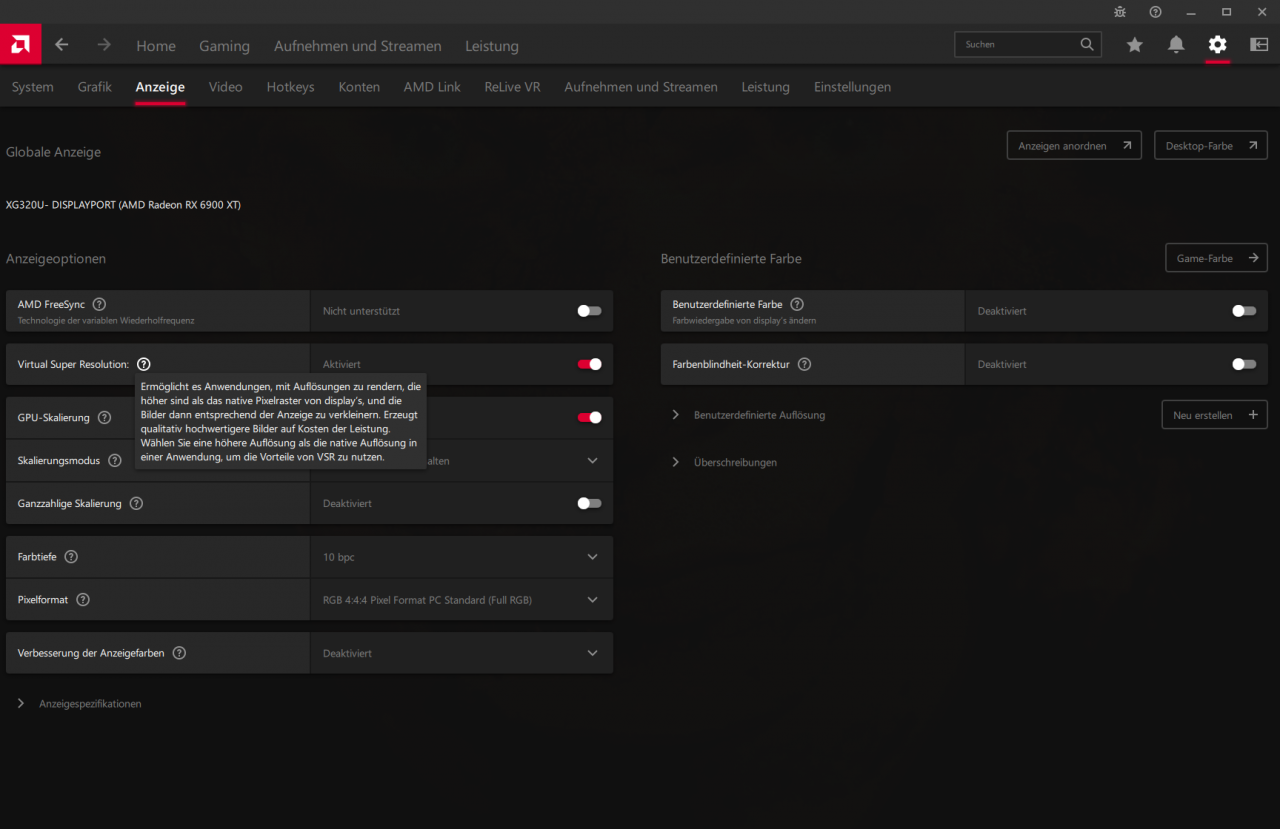
Task: Open settings gear icon
Action: pos(1217,45)
